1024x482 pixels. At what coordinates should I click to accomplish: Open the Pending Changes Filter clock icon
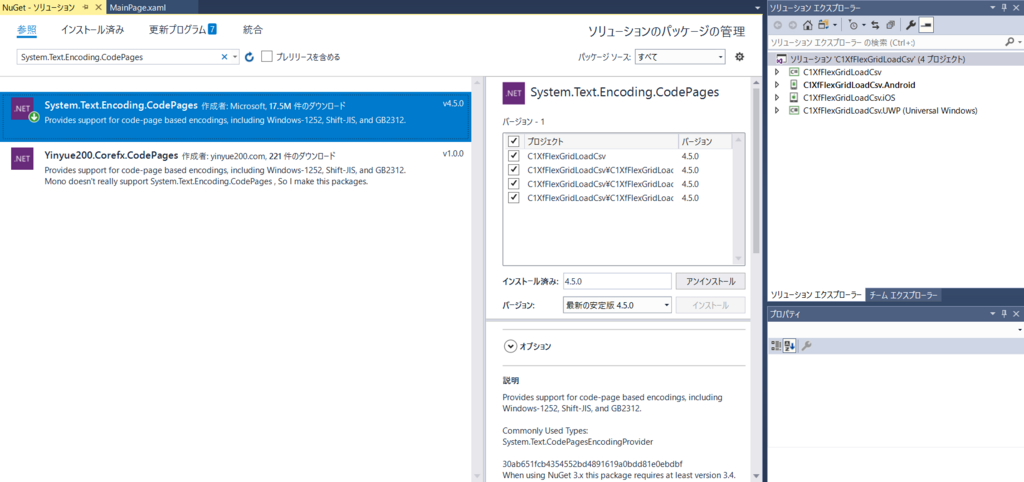click(854, 25)
